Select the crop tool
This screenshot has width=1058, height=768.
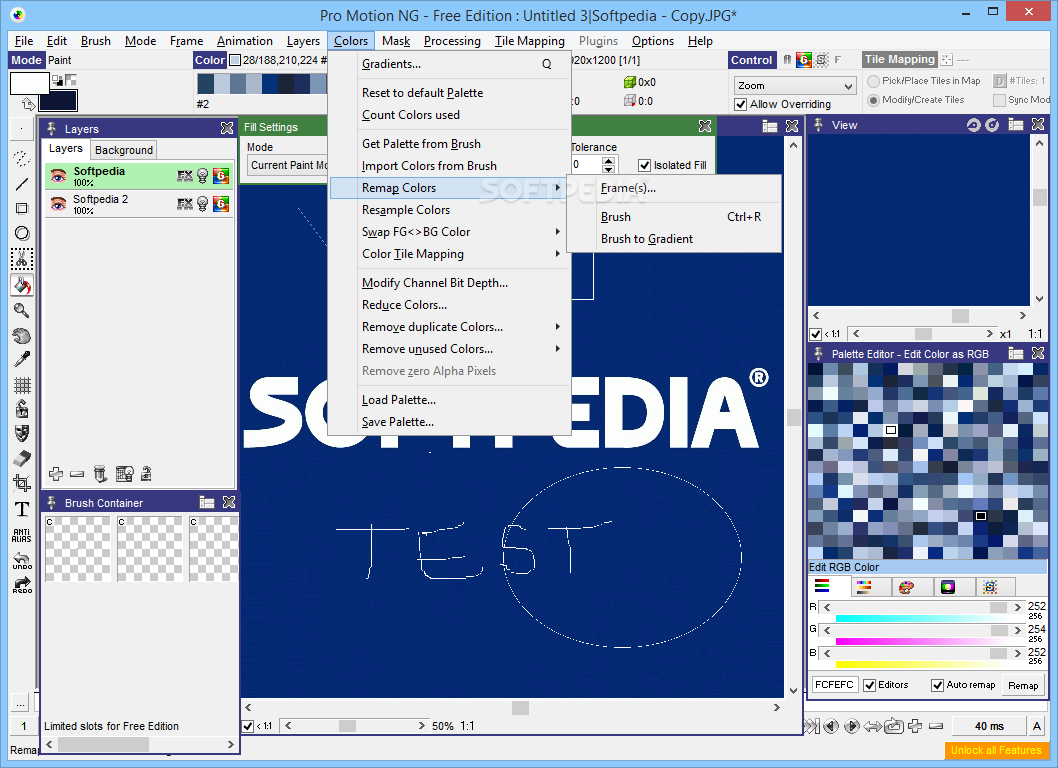(x=22, y=483)
